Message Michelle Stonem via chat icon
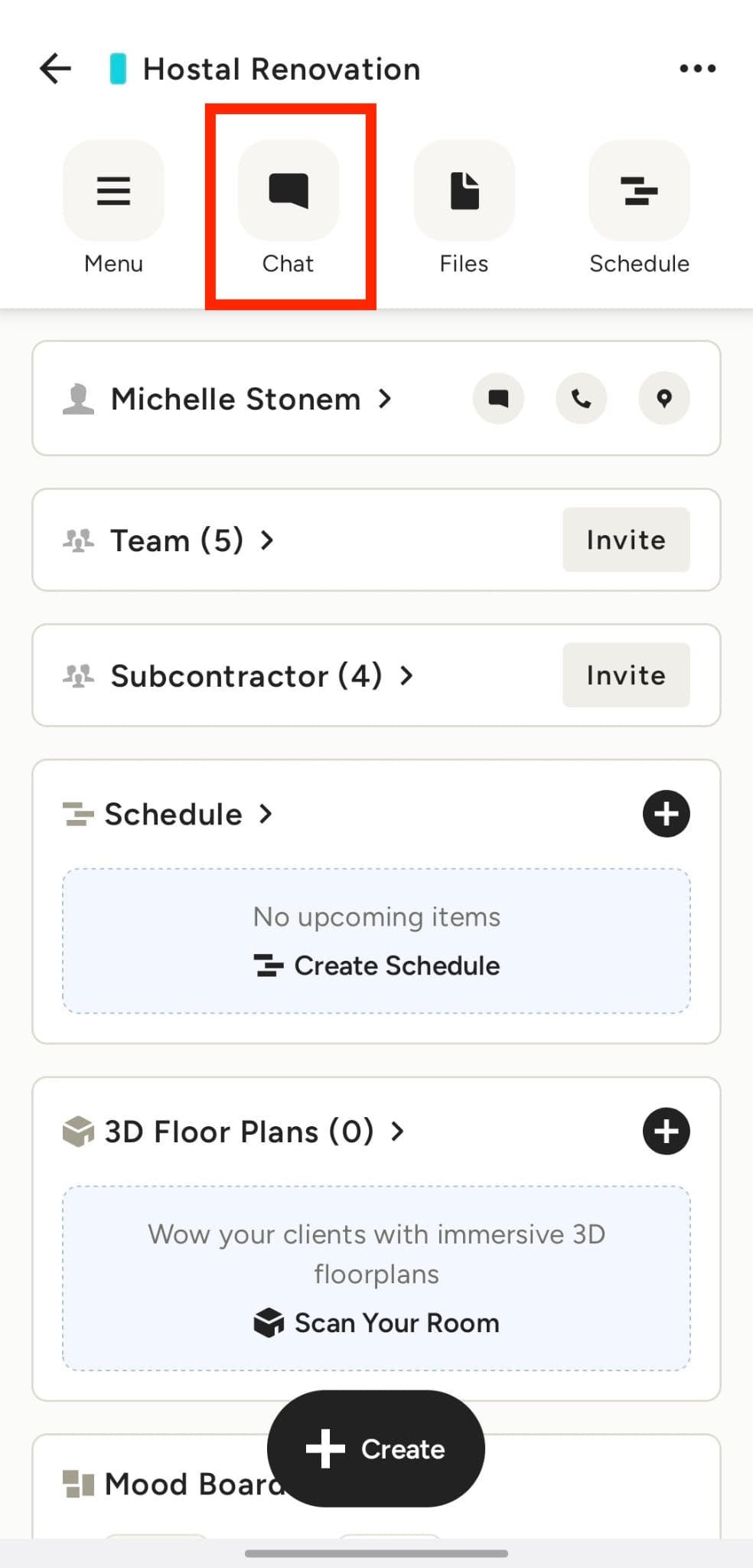Screen dimensions: 753x1568 pyautogui.click(x=498, y=399)
